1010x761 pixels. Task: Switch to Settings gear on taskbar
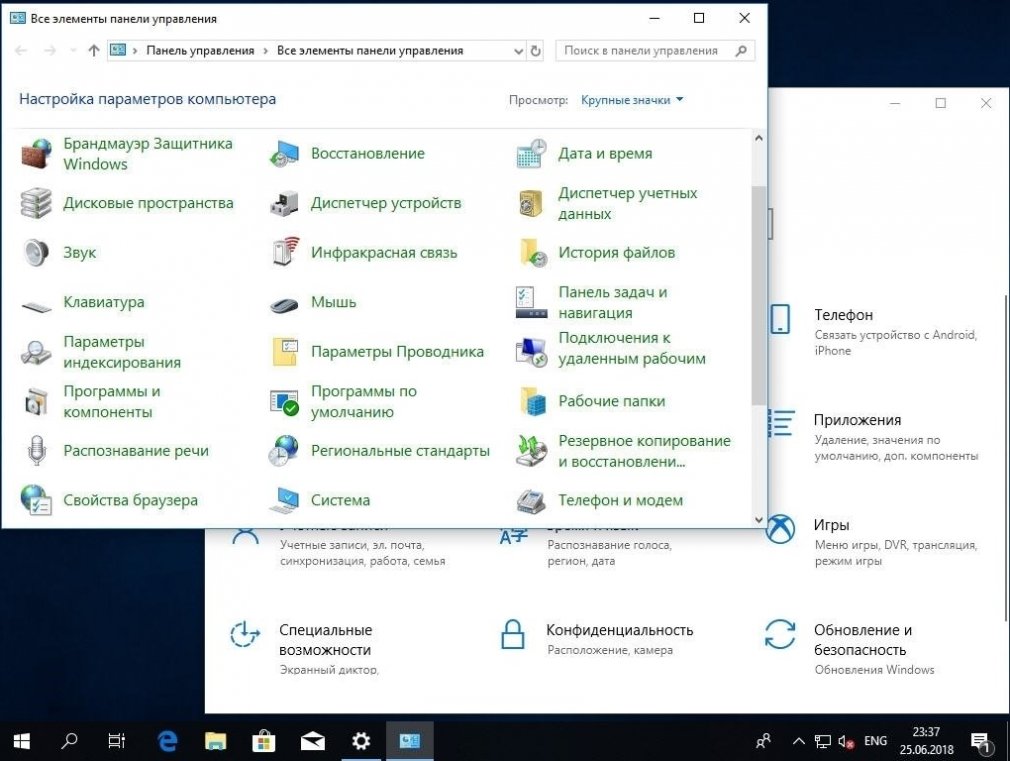click(361, 741)
